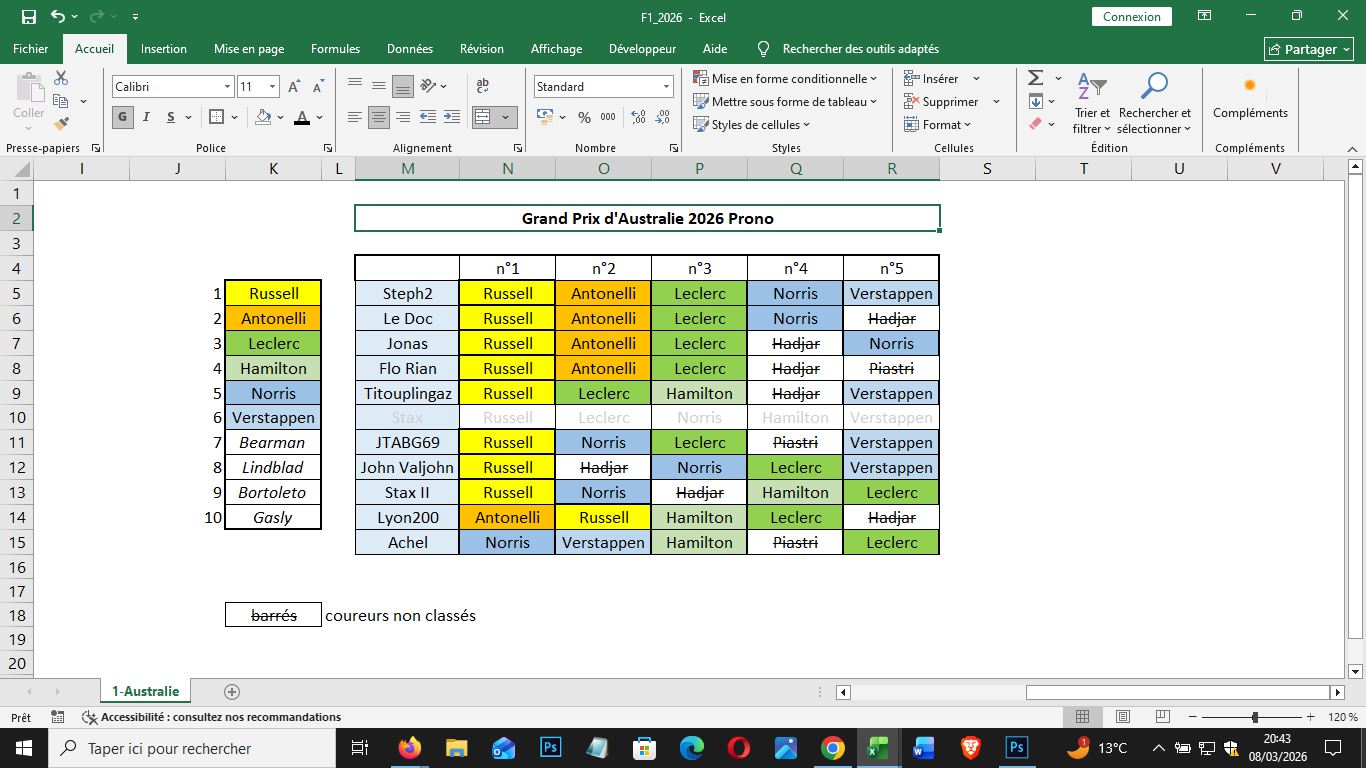Increase font size with the large A icon
Viewport: 1366px width, 768px height.
[x=295, y=87]
